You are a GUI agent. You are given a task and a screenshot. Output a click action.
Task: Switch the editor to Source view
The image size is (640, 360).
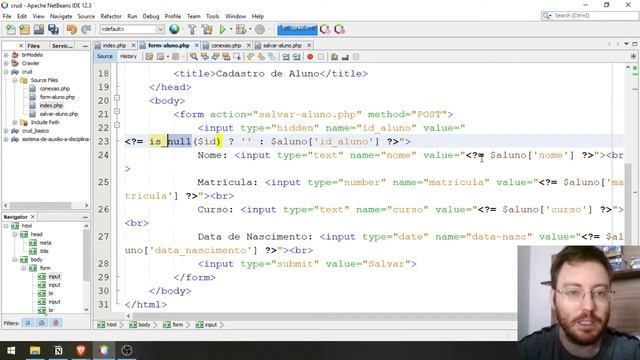tap(104, 56)
